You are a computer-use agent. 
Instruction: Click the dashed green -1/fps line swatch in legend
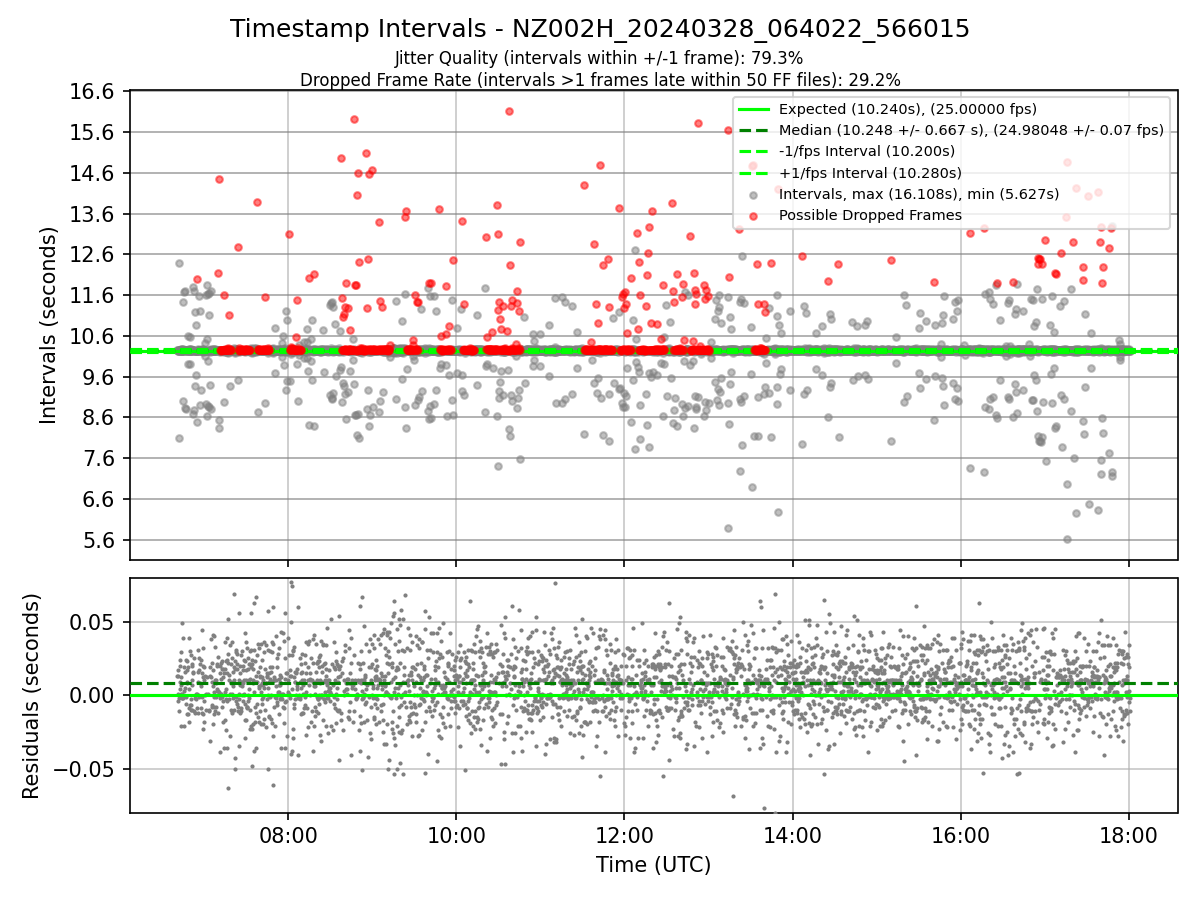(x=754, y=151)
